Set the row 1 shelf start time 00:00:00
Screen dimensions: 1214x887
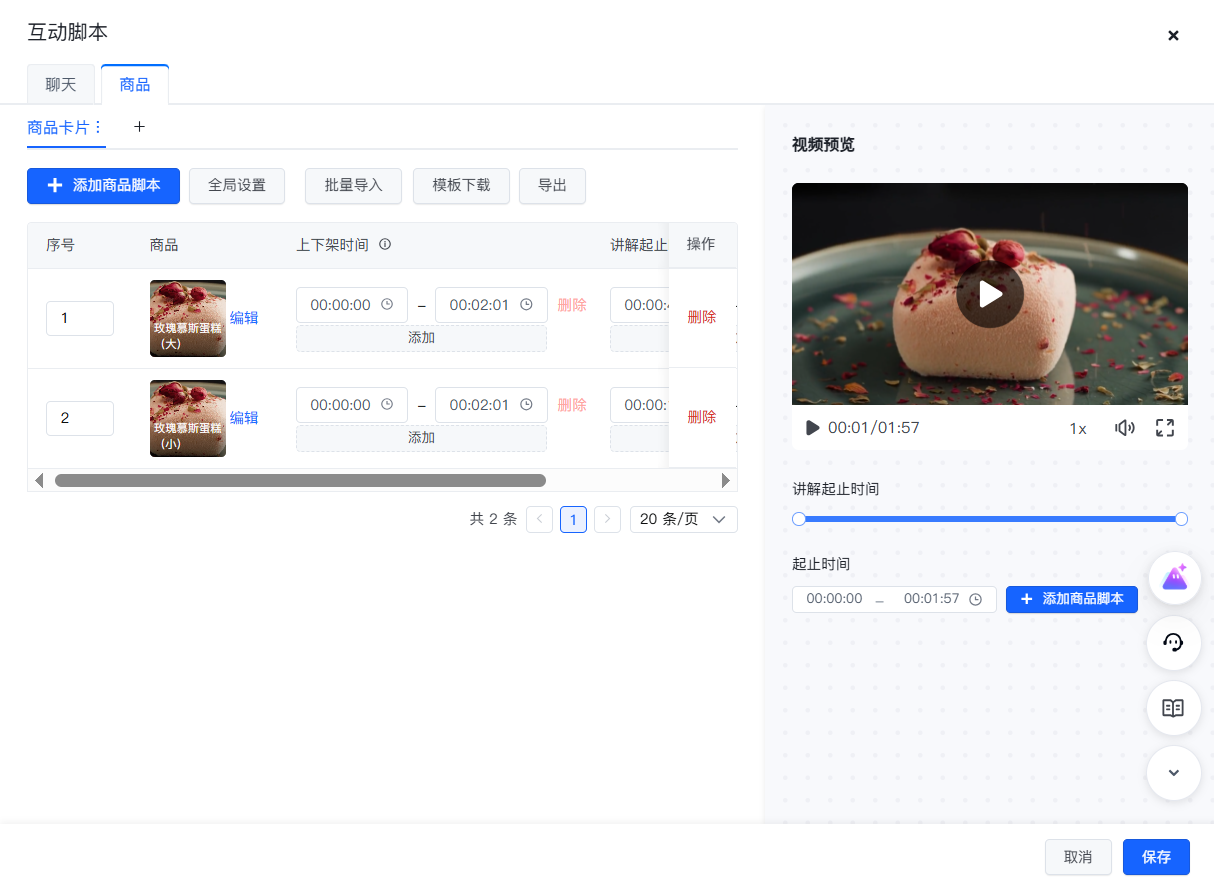(352, 305)
